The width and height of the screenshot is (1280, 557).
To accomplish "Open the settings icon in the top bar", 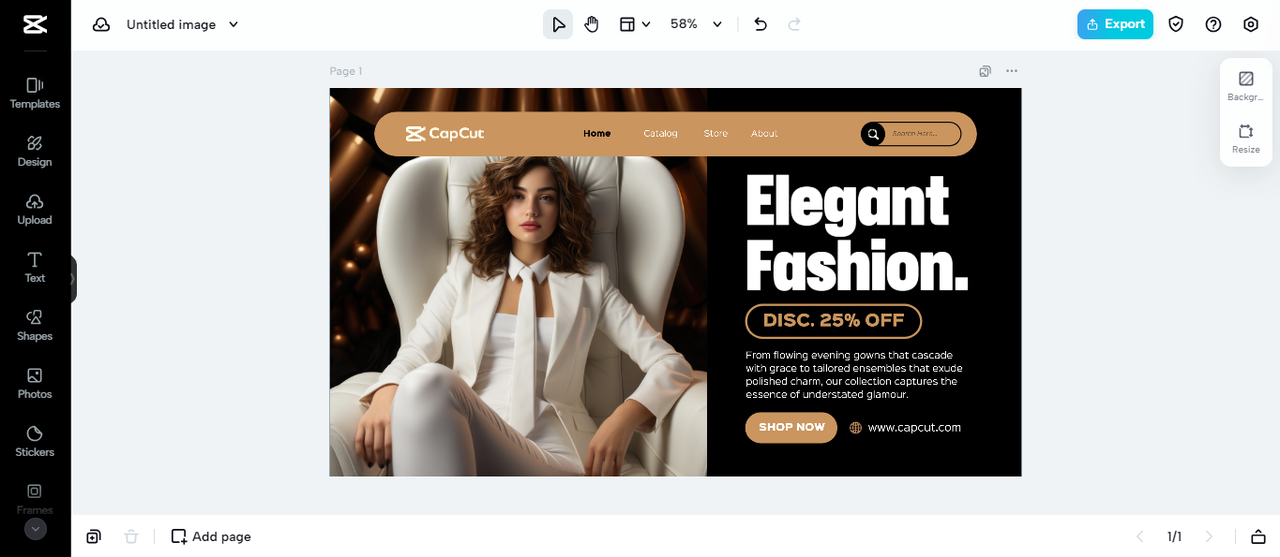I will 1251,24.
